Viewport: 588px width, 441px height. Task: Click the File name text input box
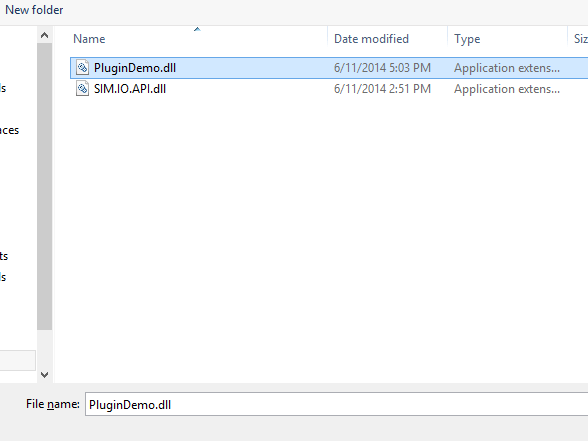point(336,404)
